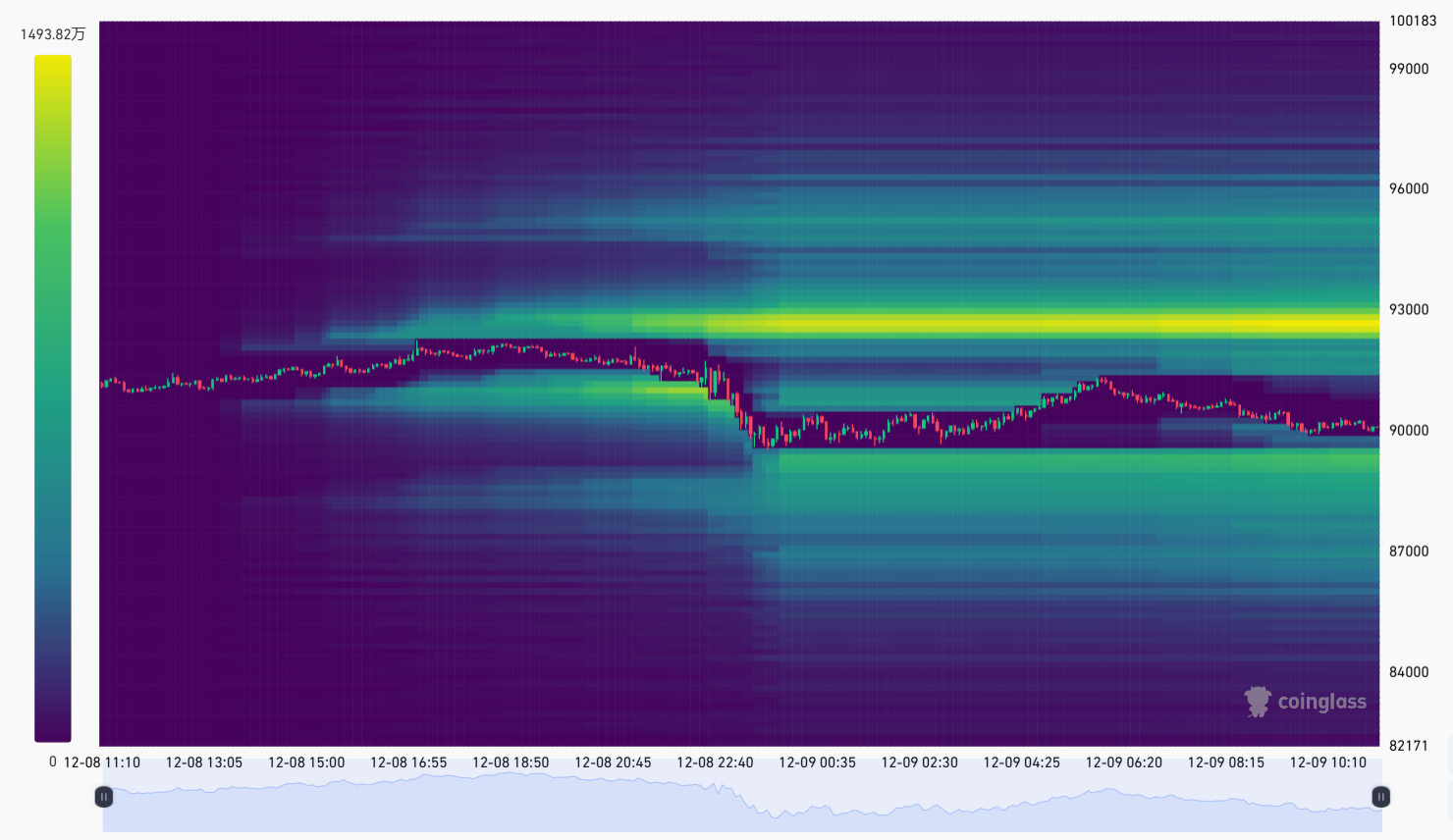Click the 12-09 10:10 time axis label
The height and width of the screenshot is (840, 1453).
[1327, 762]
